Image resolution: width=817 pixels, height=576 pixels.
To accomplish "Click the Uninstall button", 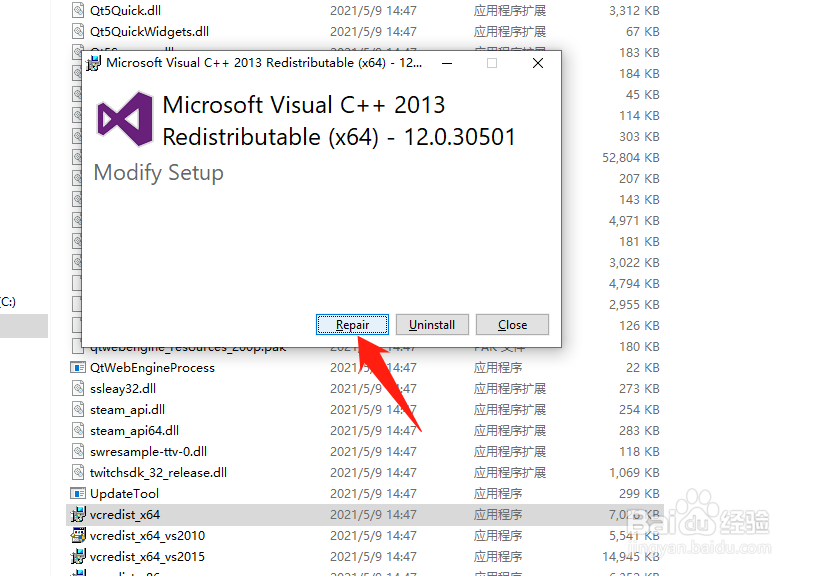I will click(432, 325).
